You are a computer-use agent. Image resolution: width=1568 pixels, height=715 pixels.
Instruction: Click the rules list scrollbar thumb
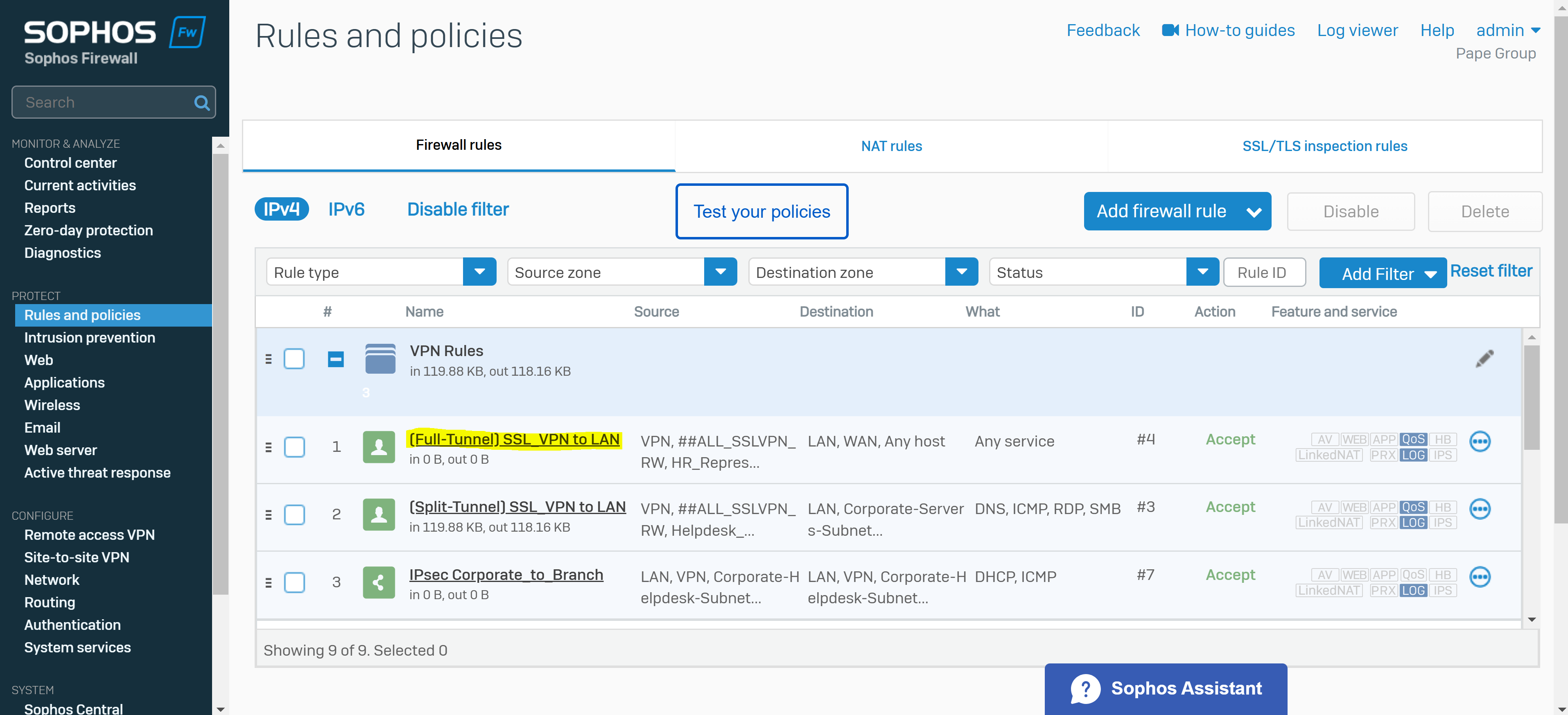[1532, 397]
